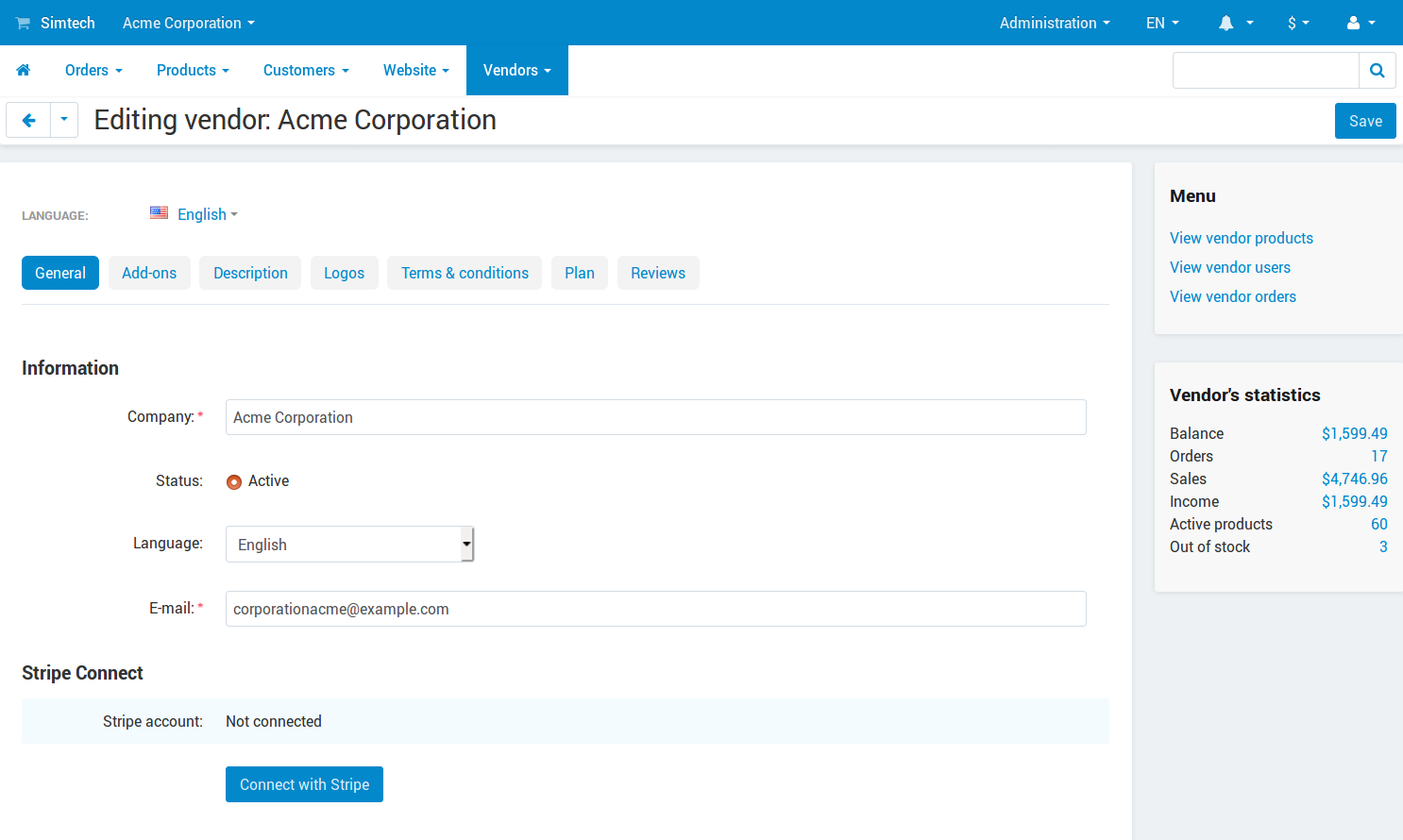Image resolution: width=1403 pixels, height=840 pixels.
Task: Open the Orders menu
Action: (93, 70)
